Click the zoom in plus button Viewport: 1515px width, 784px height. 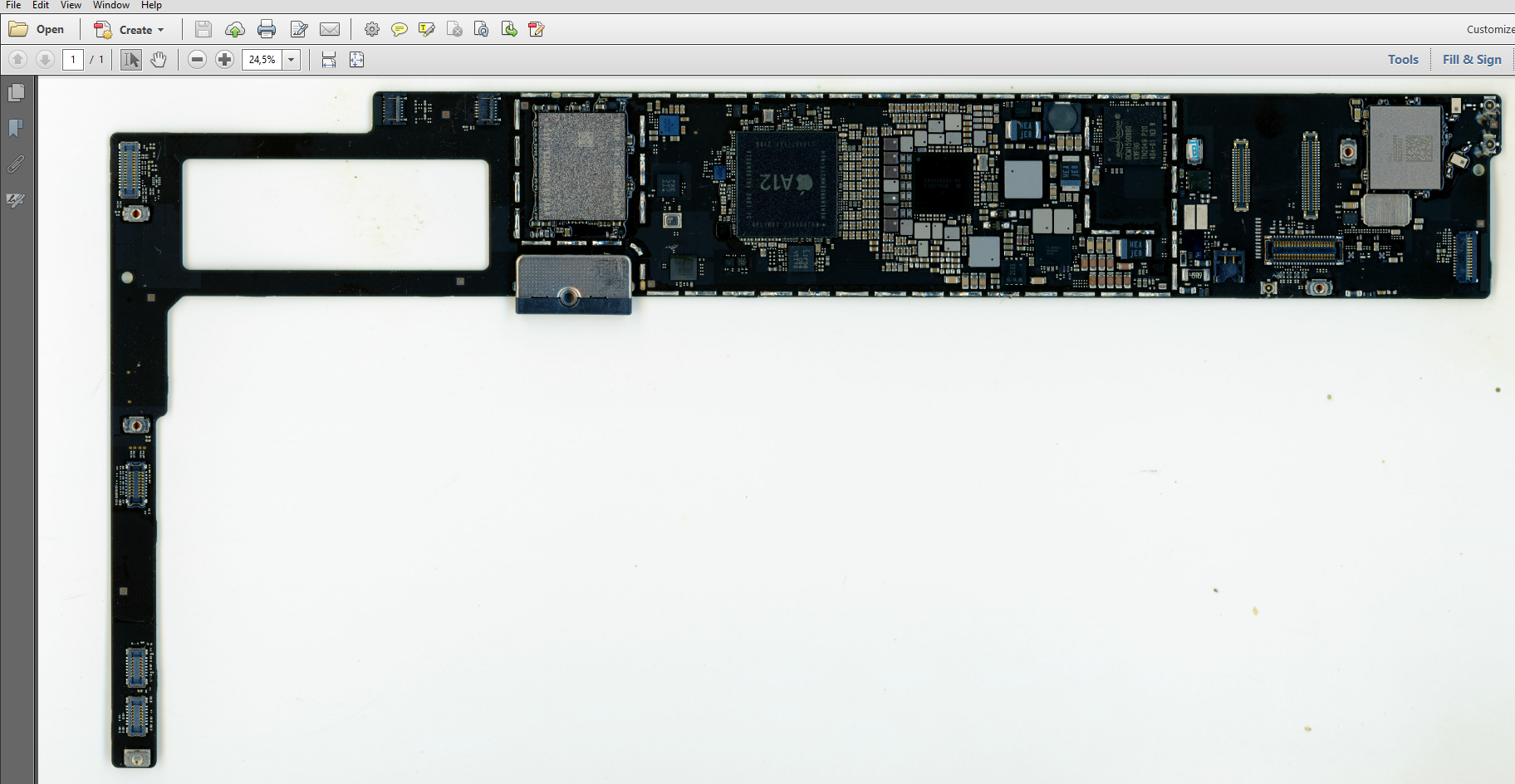click(224, 60)
